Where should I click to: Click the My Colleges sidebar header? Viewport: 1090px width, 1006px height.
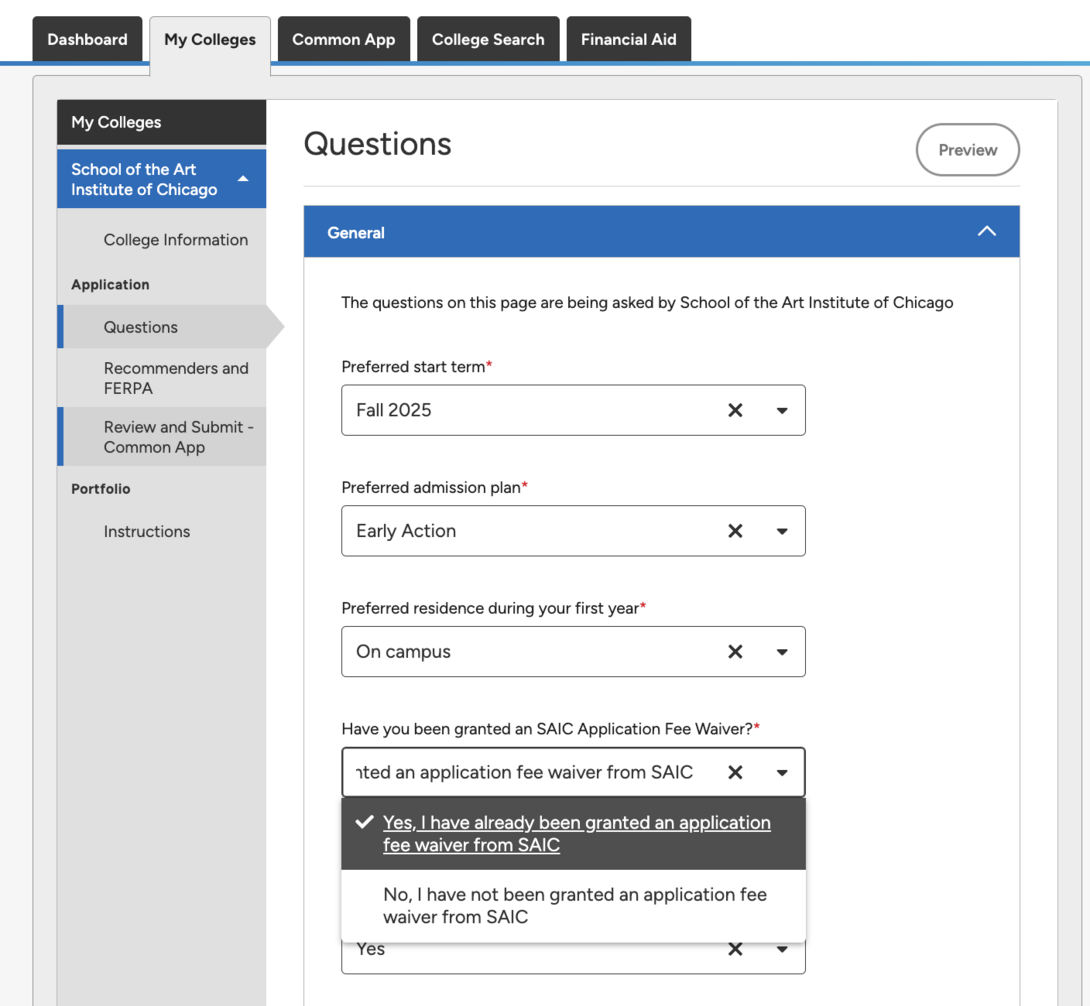point(161,122)
